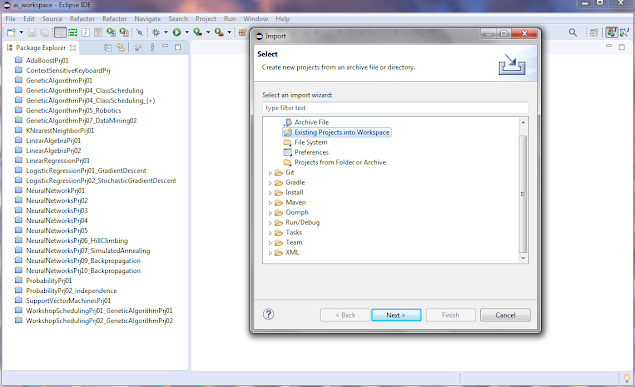
Task: Close the Package Explorer tab
Action: (x=73, y=48)
